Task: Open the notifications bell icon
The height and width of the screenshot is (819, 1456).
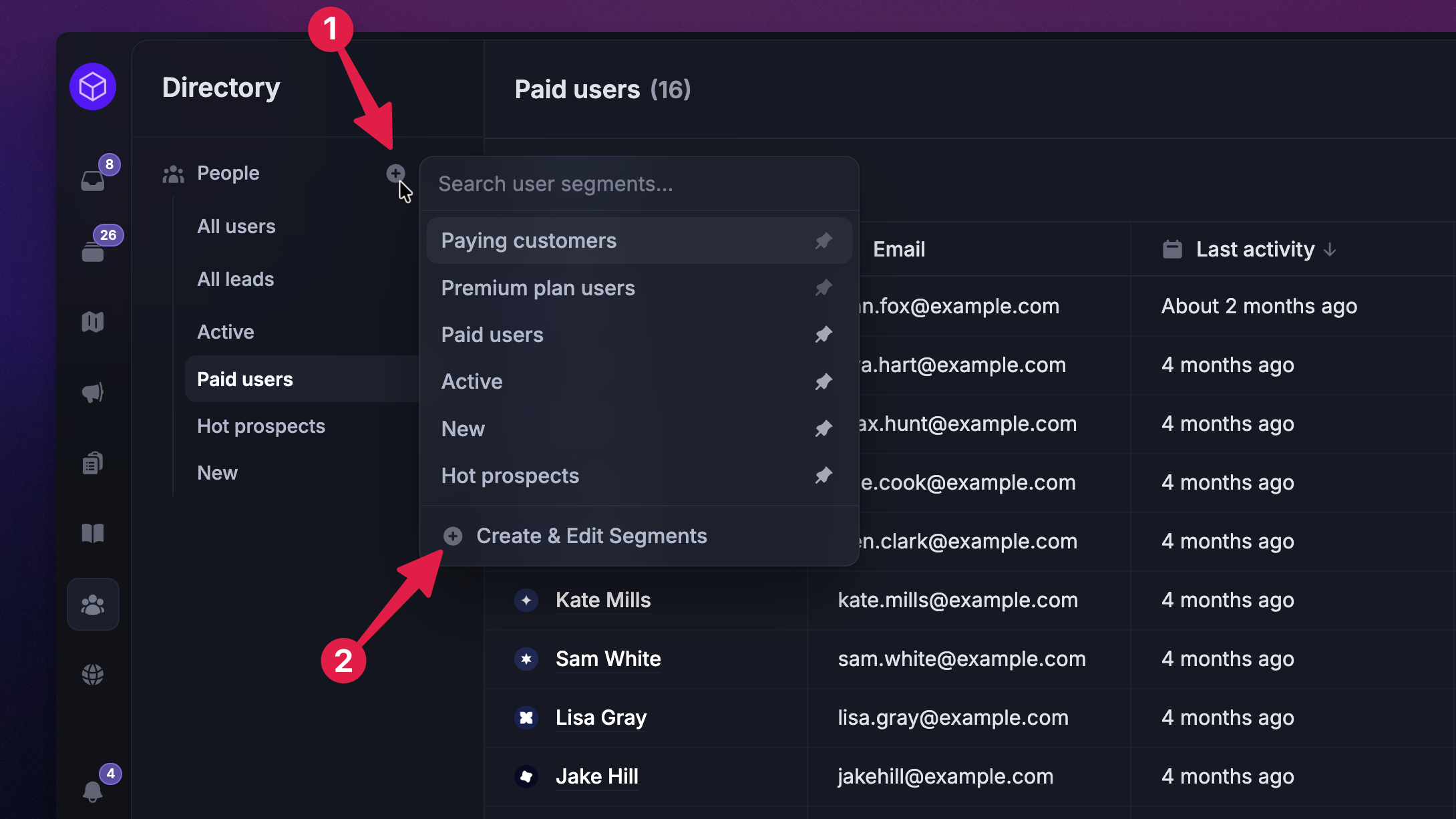Action: pos(93,792)
